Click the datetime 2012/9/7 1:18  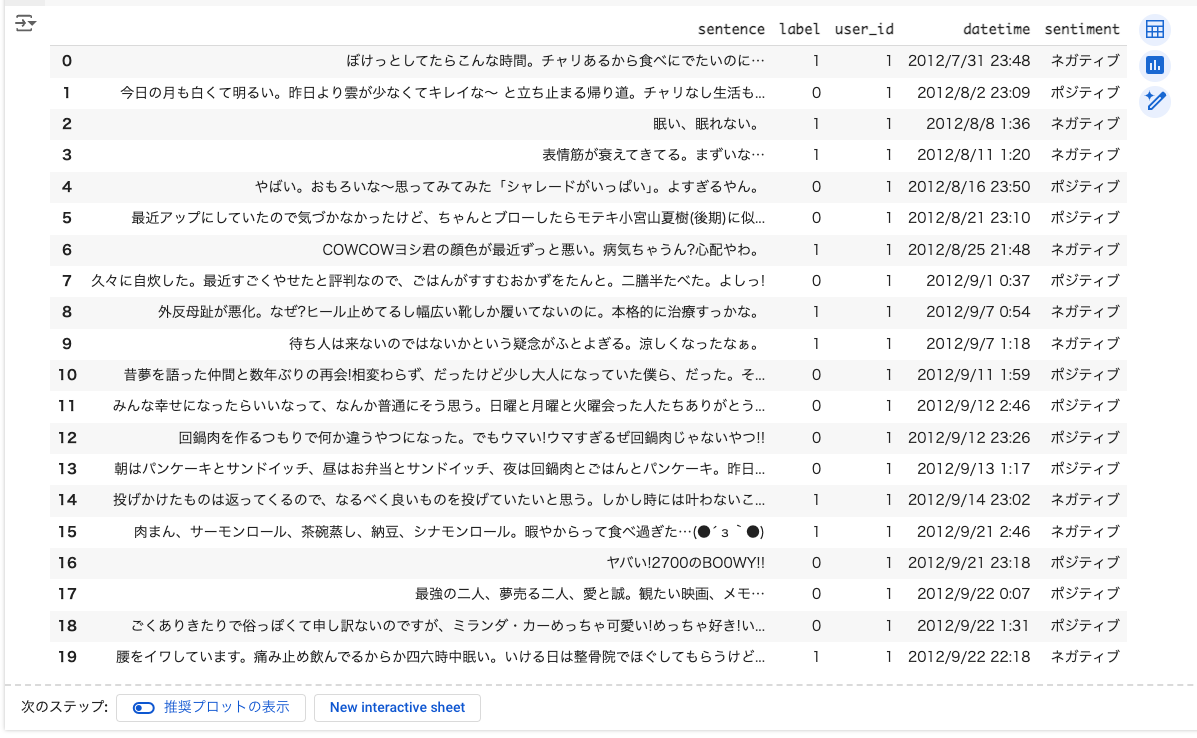(978, 344)
